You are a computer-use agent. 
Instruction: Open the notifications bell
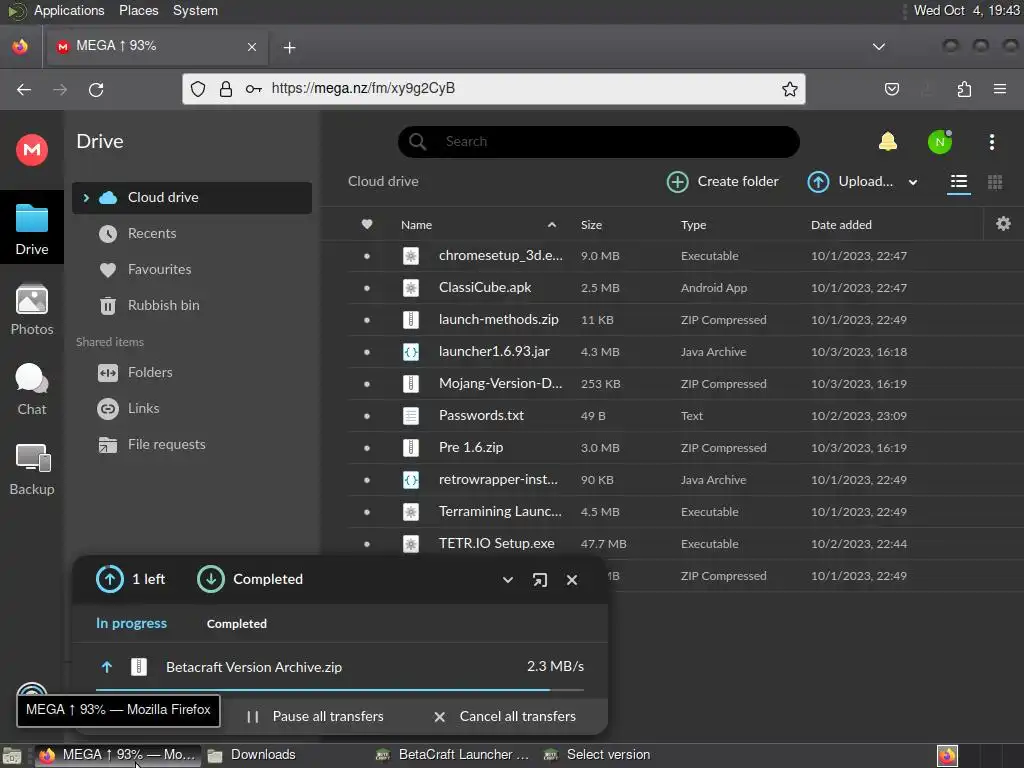pyautogui.click(x=888, y=142)
